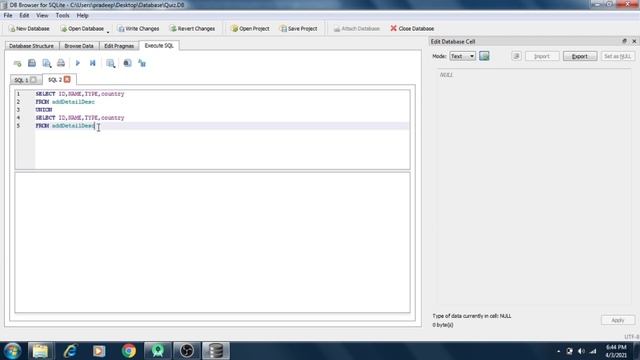The width and height of the screenshot is (640, 360).
Task: Open a new SQL tab
Action: pyautogui.click(x=17, y=63)
